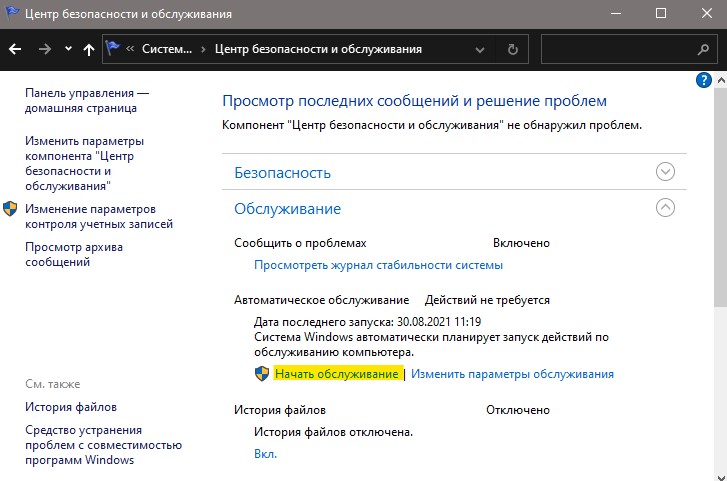
Task: Click the vertical scrollbar thumb
Action: [x=721, y=197]
